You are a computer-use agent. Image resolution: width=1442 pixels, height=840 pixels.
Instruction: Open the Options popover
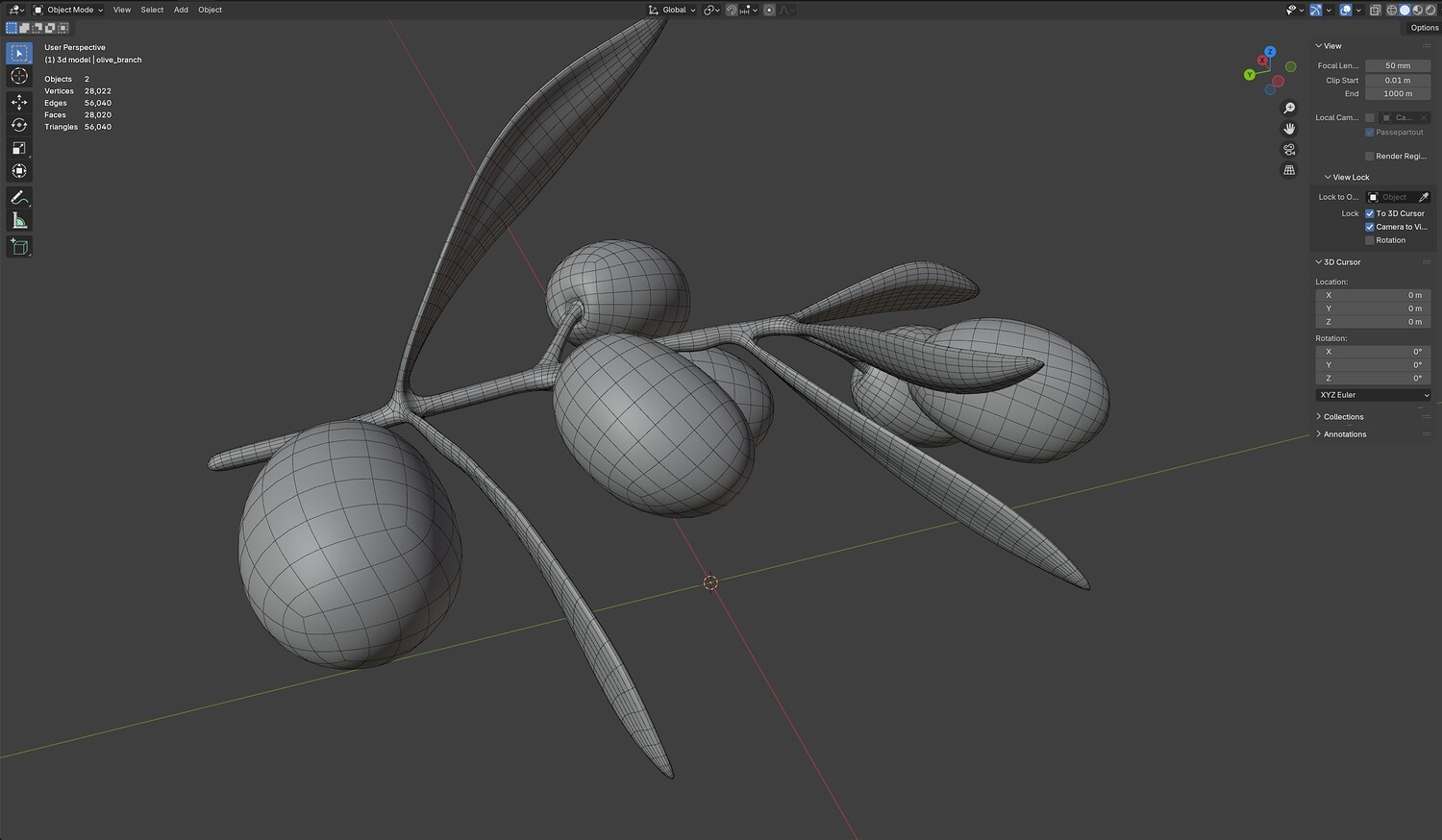click(1425, 28)
